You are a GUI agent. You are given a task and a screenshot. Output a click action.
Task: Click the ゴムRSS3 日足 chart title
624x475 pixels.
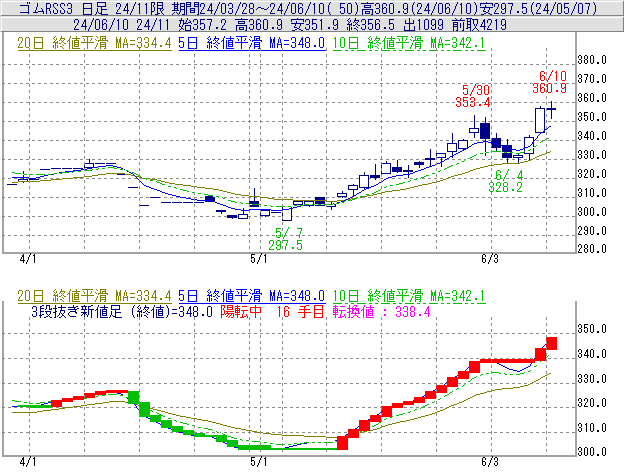[x=63, y=8]
